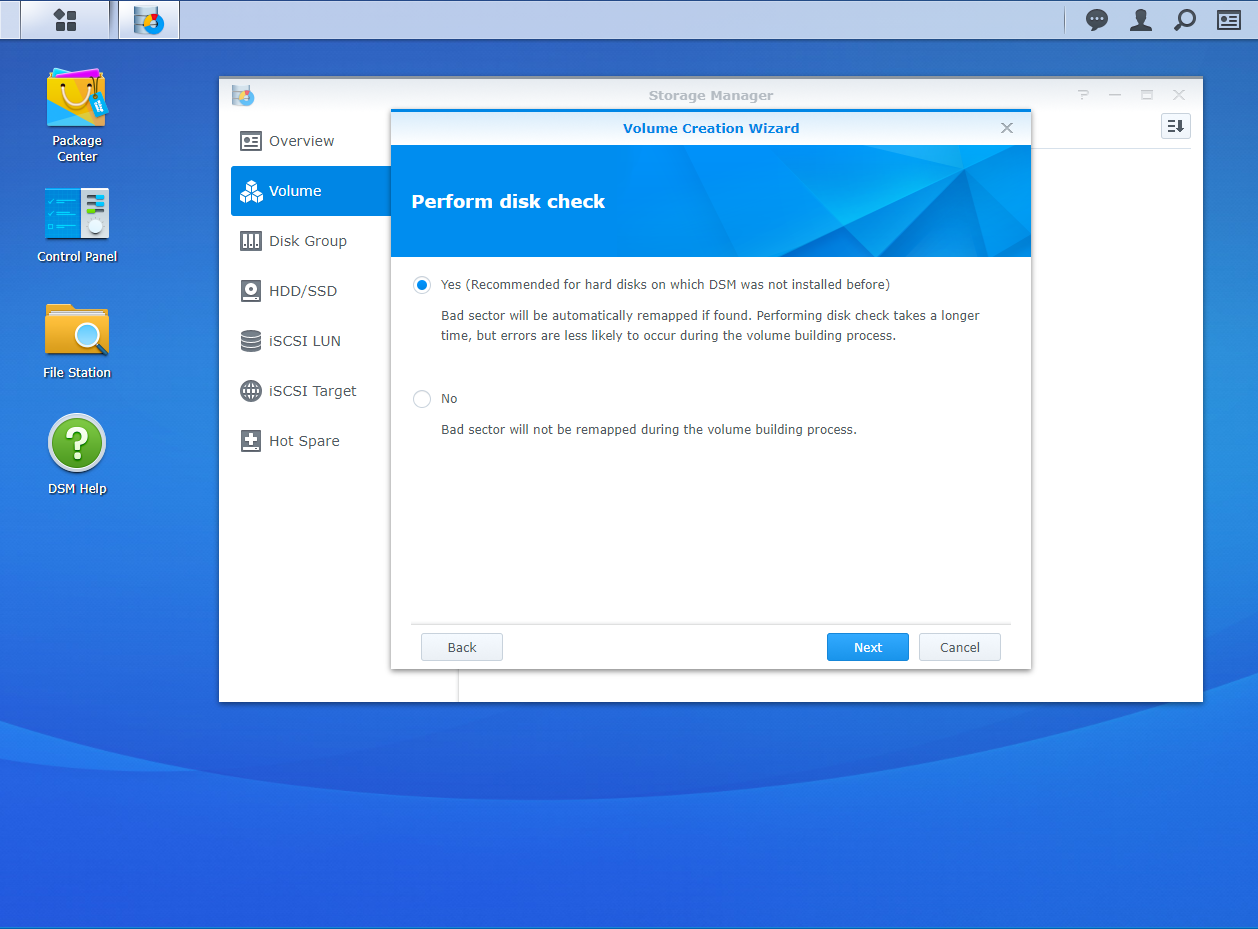Go to the Disk Group section
1258x929 pixels.
[x=307, y=241]
